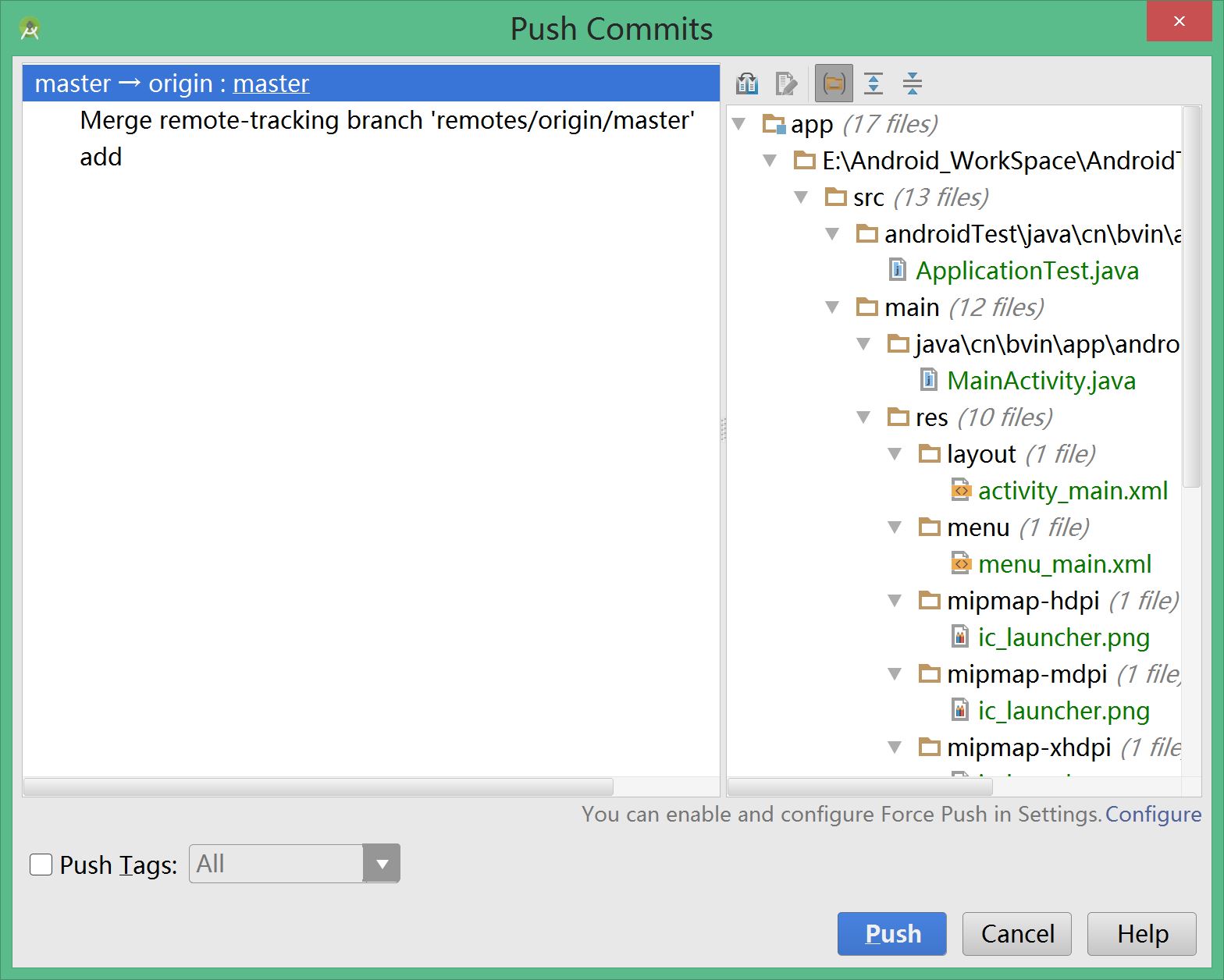
Task: Click the activity_main.xml file icon
Action: pos(961,490)
